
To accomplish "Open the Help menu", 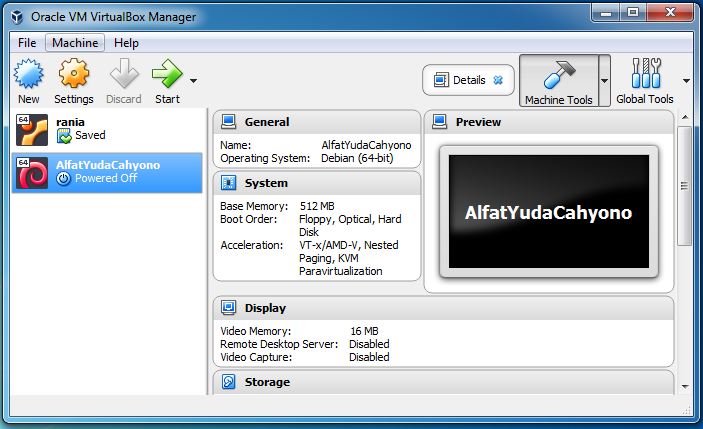I will pos(126,43).
